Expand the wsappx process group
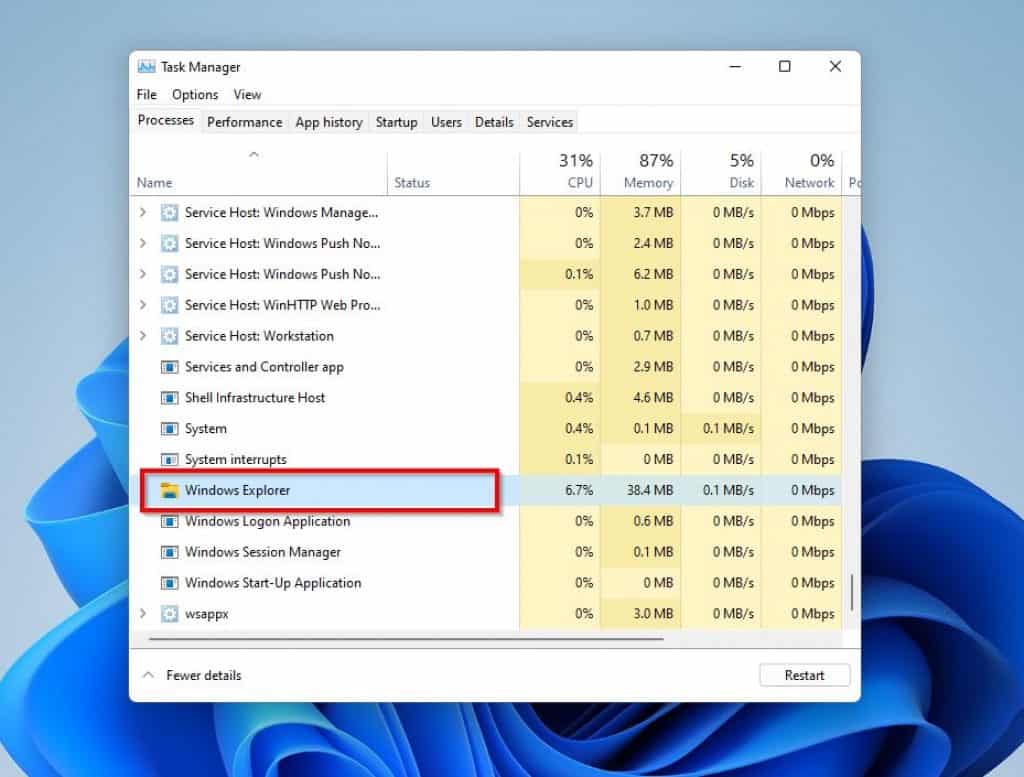The height and width of the screenshot is (777, 1024). (142, 614)
